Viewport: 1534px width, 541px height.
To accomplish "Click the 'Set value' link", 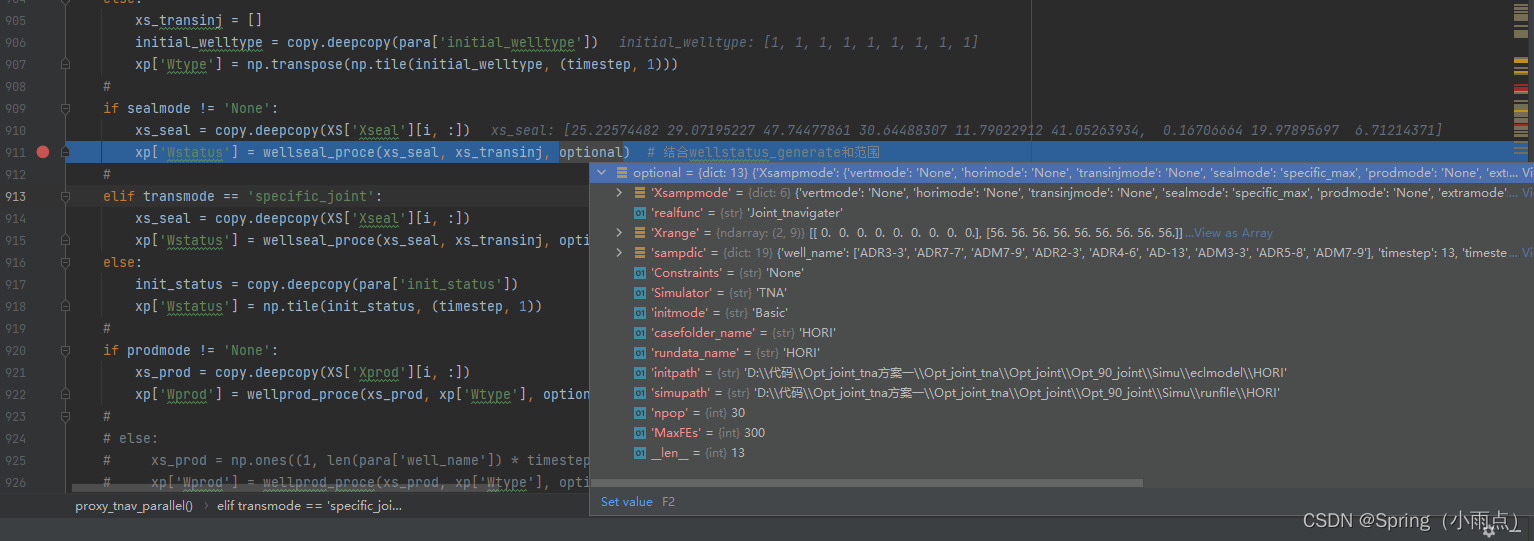I will [626, 502].
